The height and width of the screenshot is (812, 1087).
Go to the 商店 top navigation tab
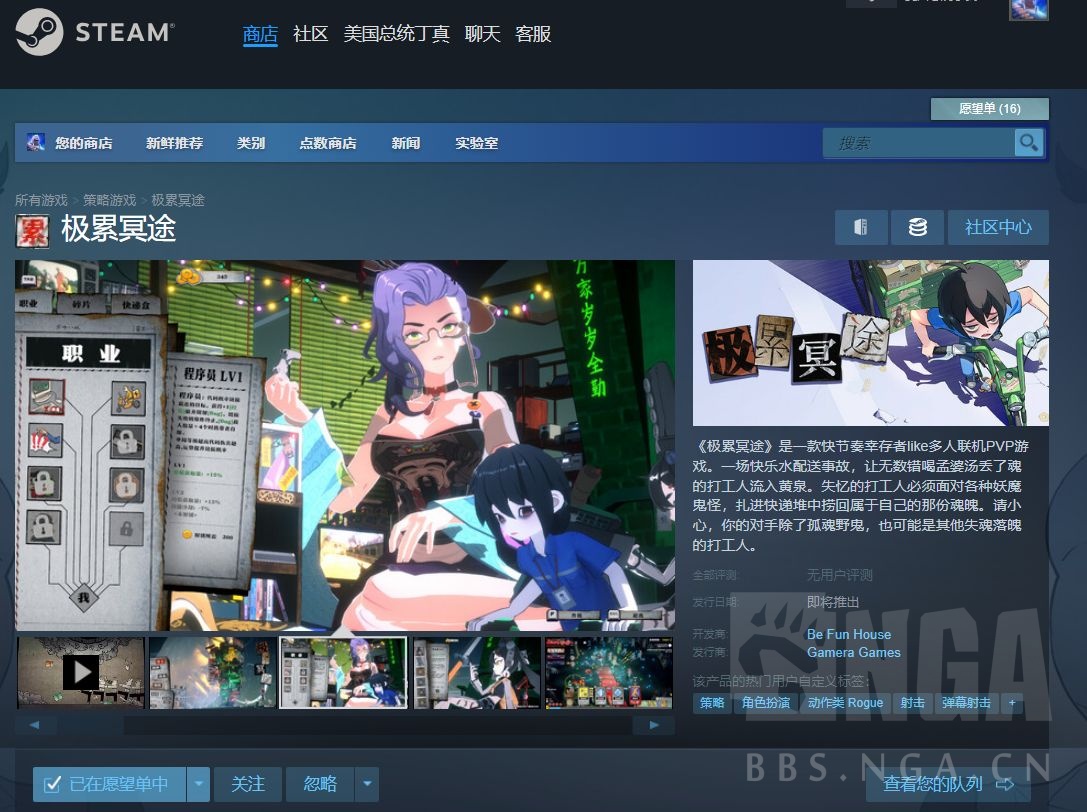pos(260,34)
